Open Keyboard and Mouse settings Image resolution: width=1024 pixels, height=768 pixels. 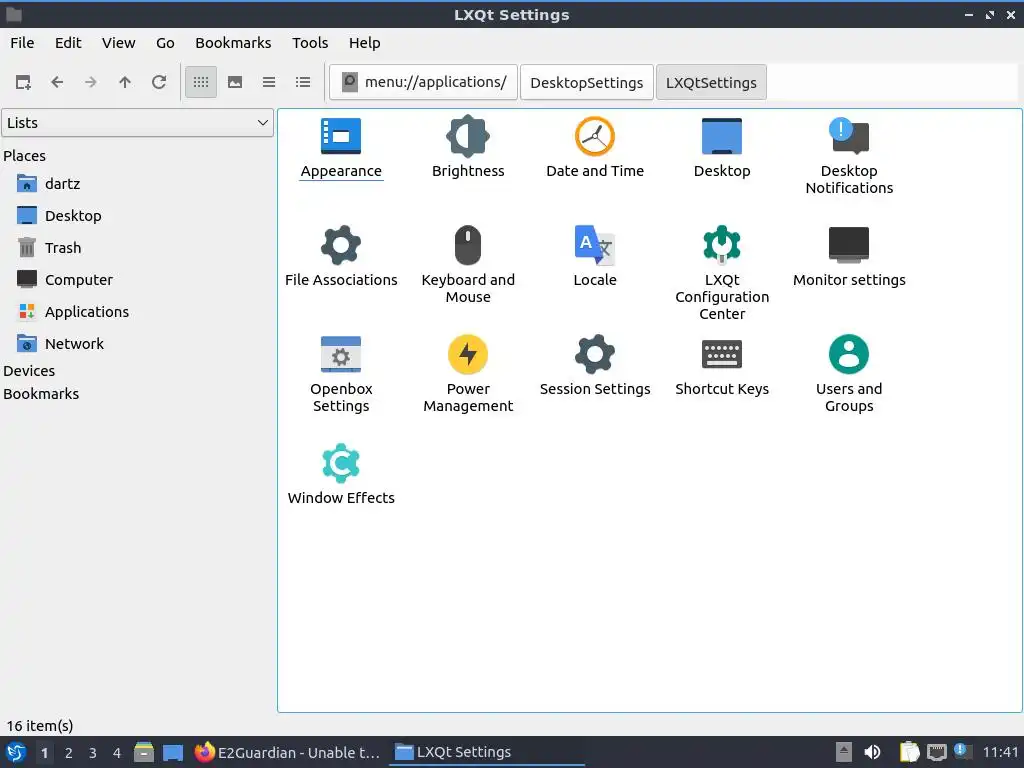point(468,246)
